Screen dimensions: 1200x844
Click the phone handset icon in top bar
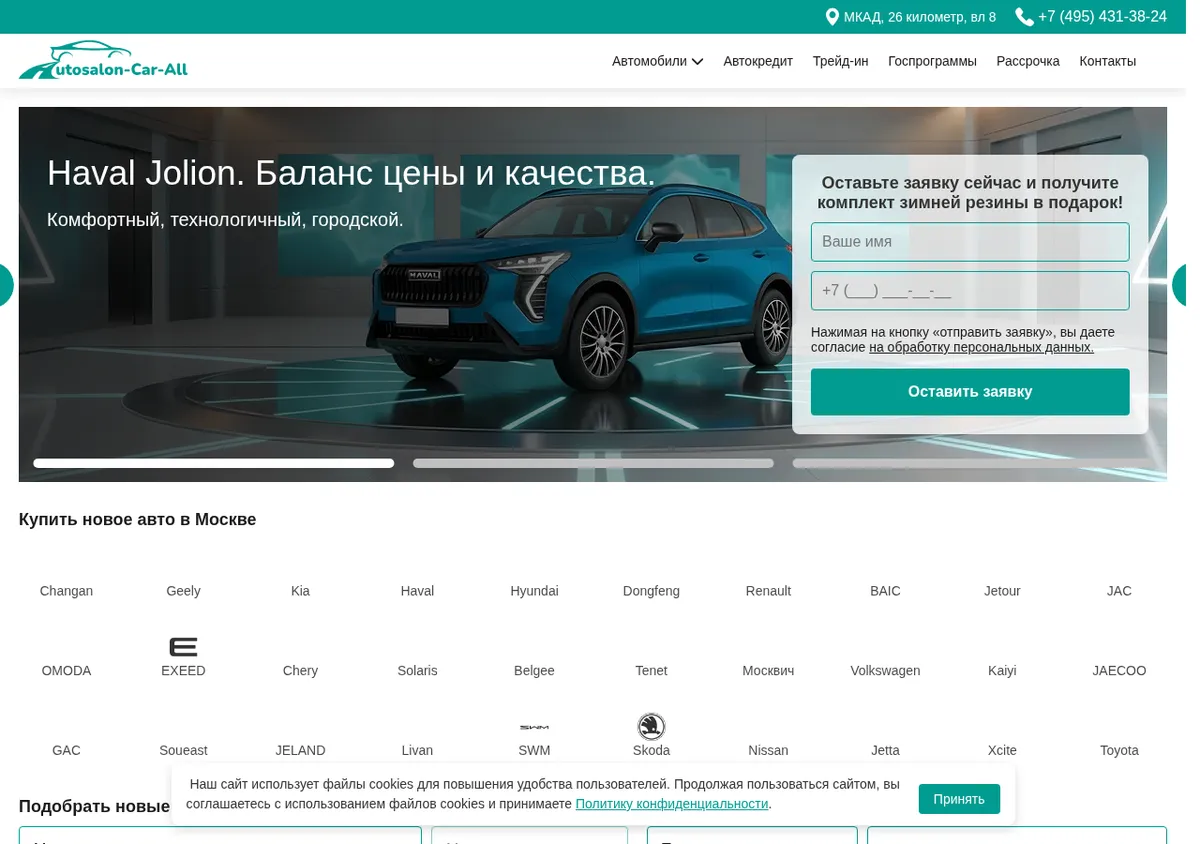pos(1024,17)
